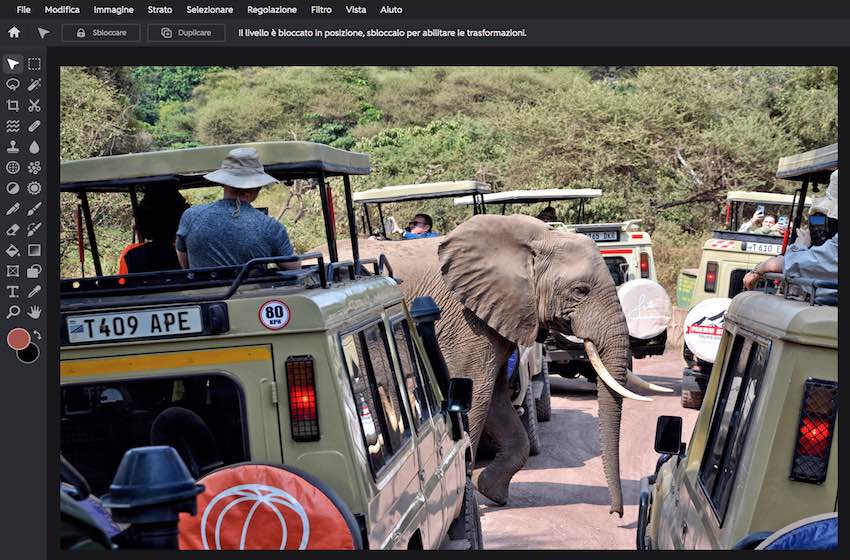Screen dimensions: 850x560
Task: Swap foreground and background colors
Action: pyautogui.click(x=37, y=334)
